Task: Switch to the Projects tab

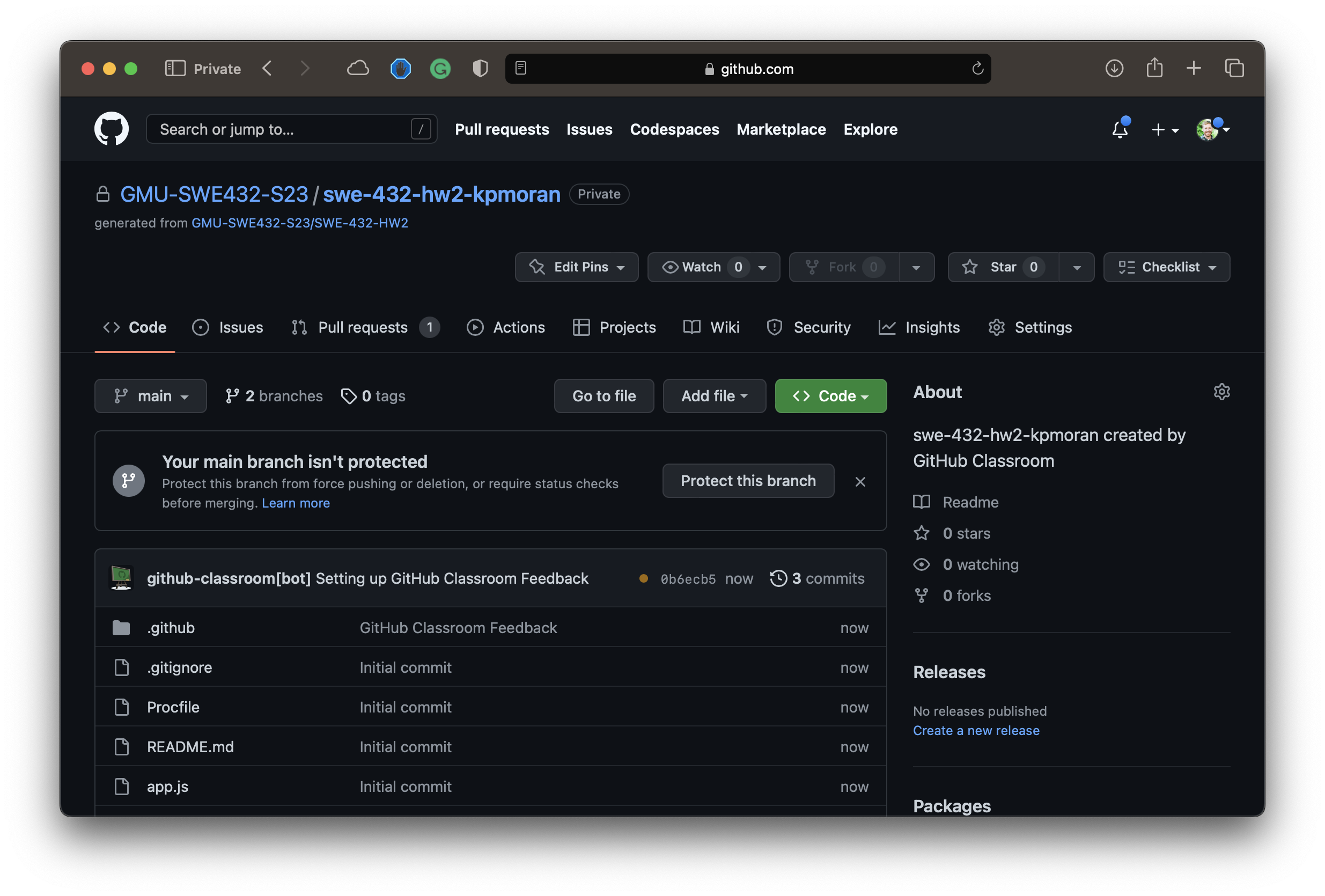Action: pyautogui.click(x=614, y=327)
